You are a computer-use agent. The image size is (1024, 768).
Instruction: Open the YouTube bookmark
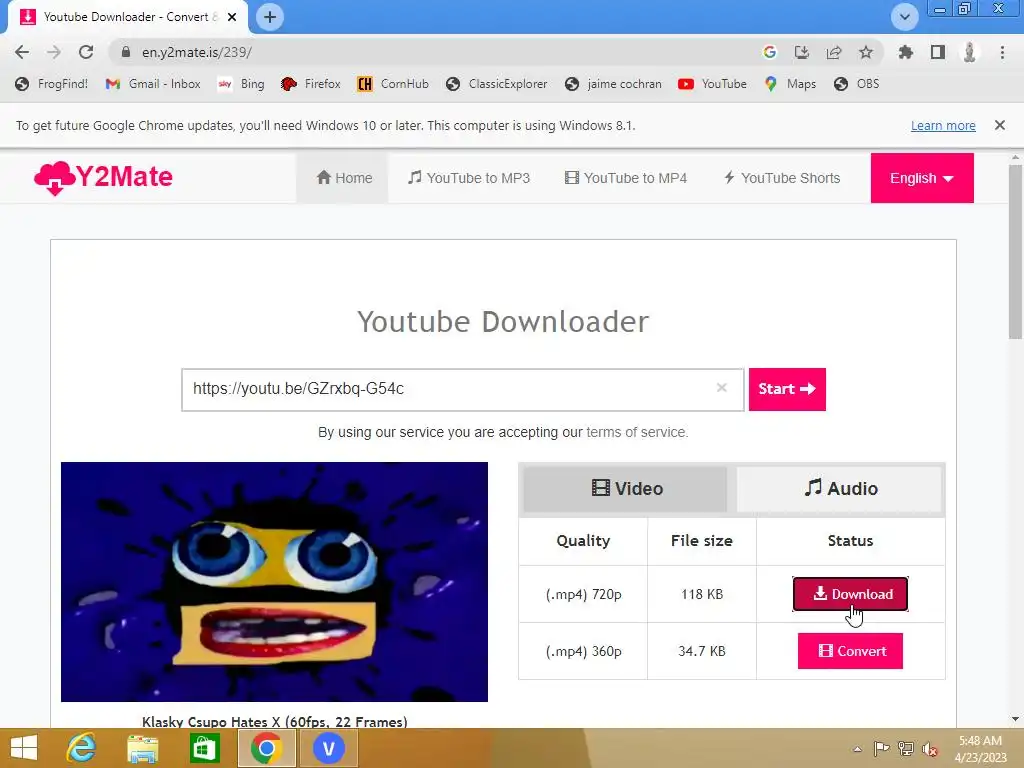712,84
